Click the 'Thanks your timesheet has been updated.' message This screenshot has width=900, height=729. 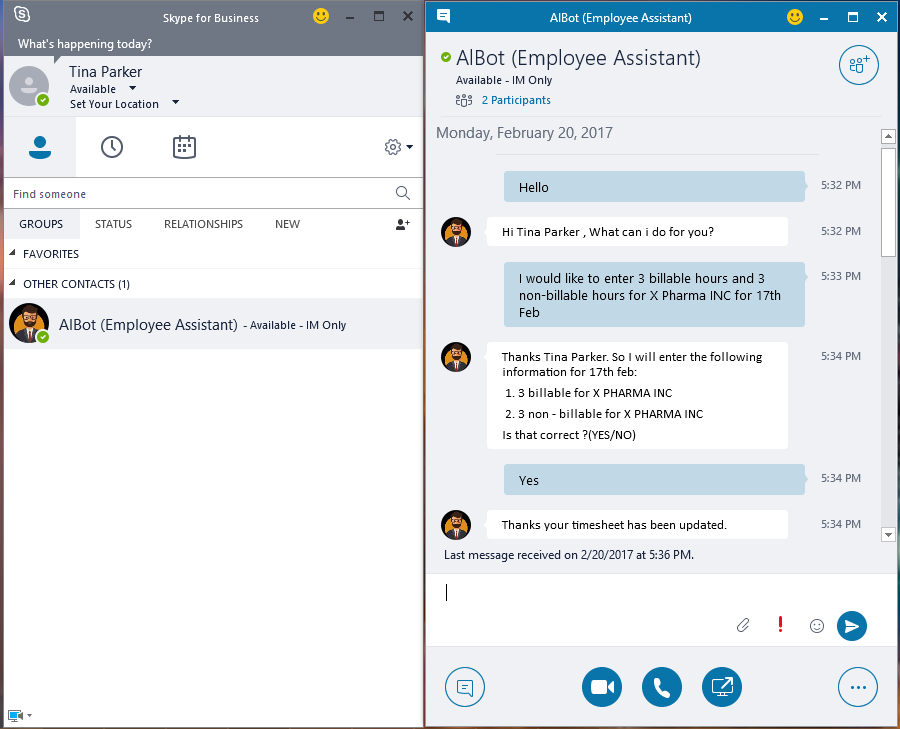(x=637, y=525)
